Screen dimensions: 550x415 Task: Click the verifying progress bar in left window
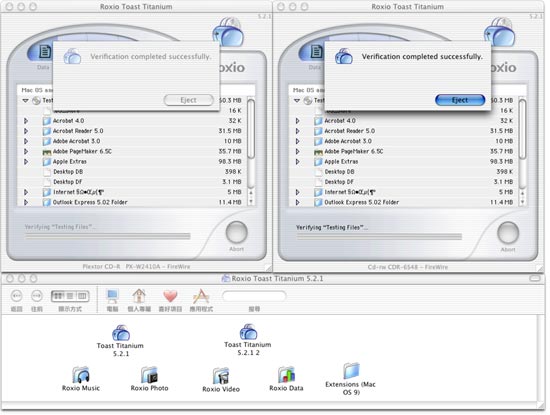click(x=108, y=236)
